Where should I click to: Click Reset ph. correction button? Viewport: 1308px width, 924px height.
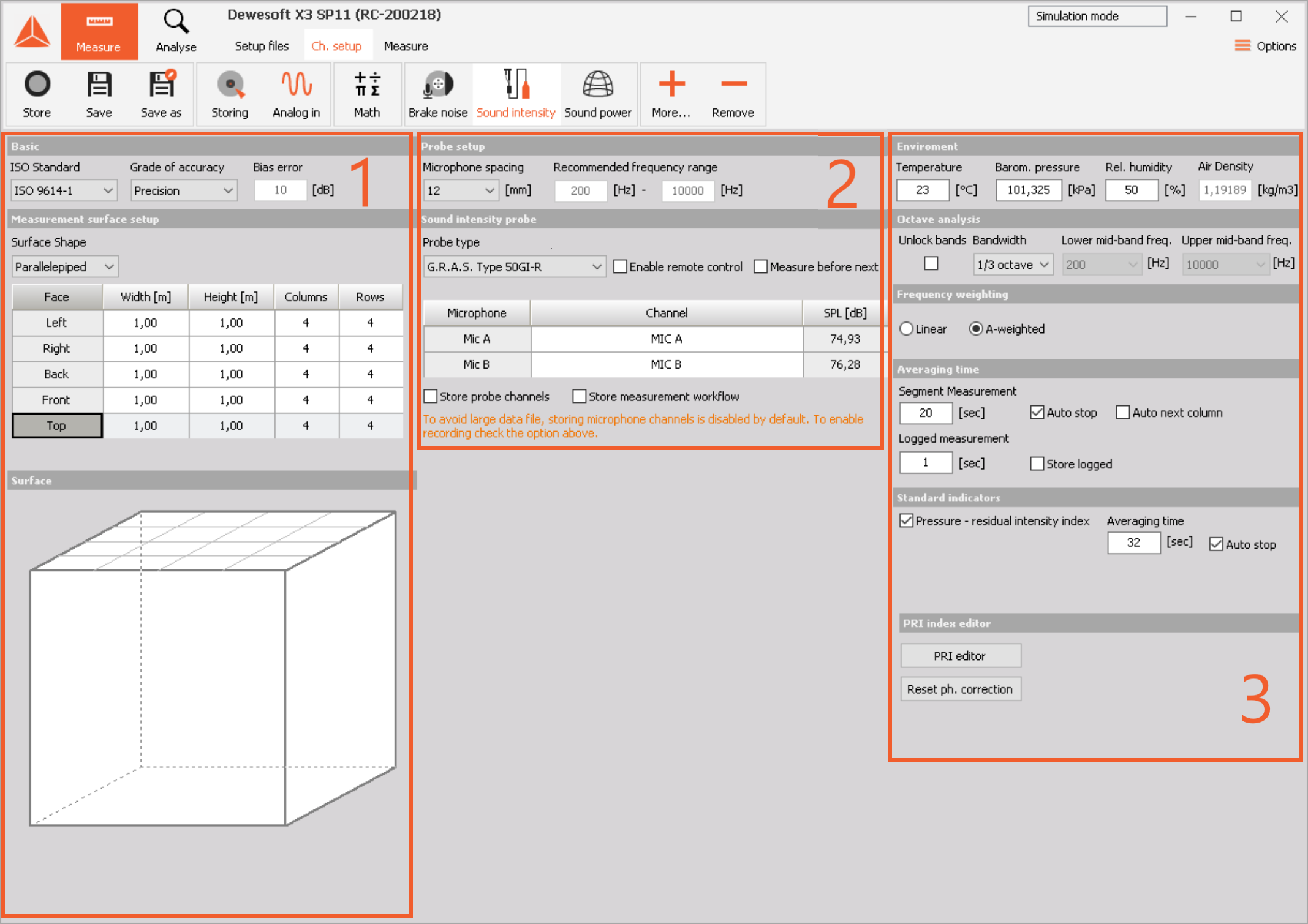click(x=960, y=689)
